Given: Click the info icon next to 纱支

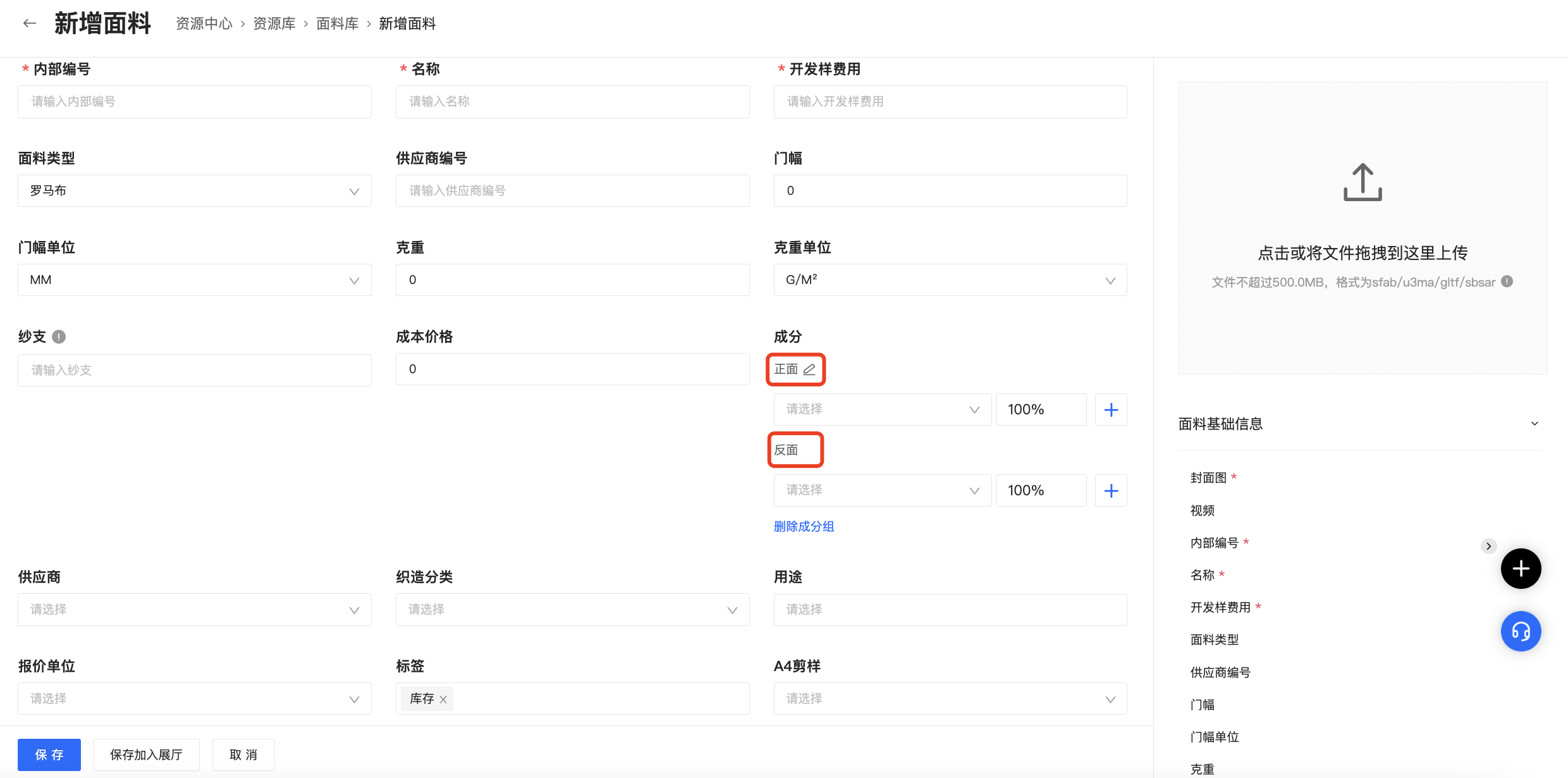Looking at the screenshot, I should pos(59,337).
